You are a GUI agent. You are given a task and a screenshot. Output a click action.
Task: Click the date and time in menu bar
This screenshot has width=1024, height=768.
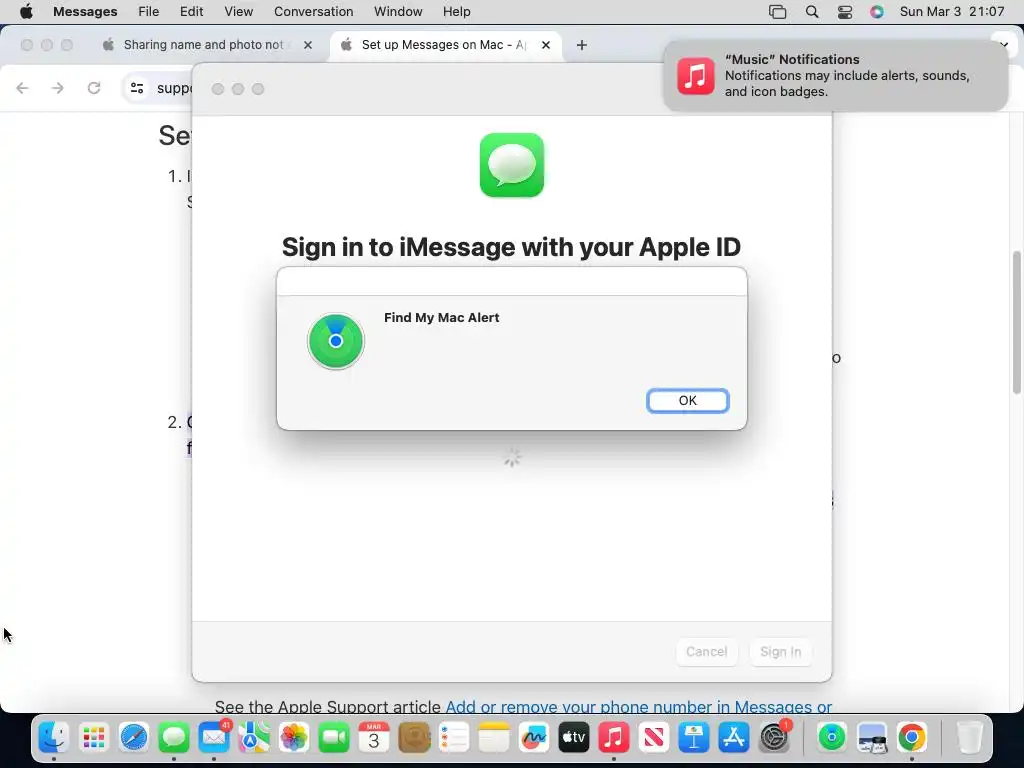tap(952, 12)
